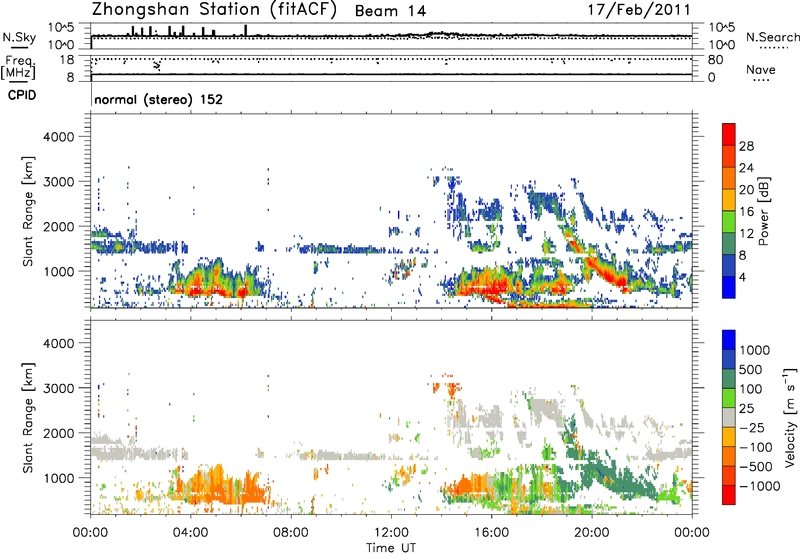Image resolution: width=800 pixels, height=554 pixels.
Task: Click the 'Velocity [m s-1]' colorbar title
Action: pyautogui.click(x=789, y=417)
